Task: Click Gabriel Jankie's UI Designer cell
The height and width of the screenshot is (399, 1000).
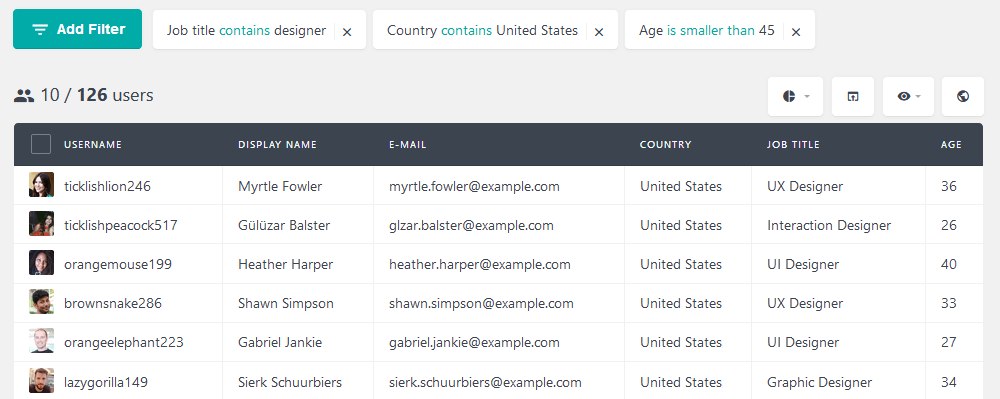Action: pos(803,342)
